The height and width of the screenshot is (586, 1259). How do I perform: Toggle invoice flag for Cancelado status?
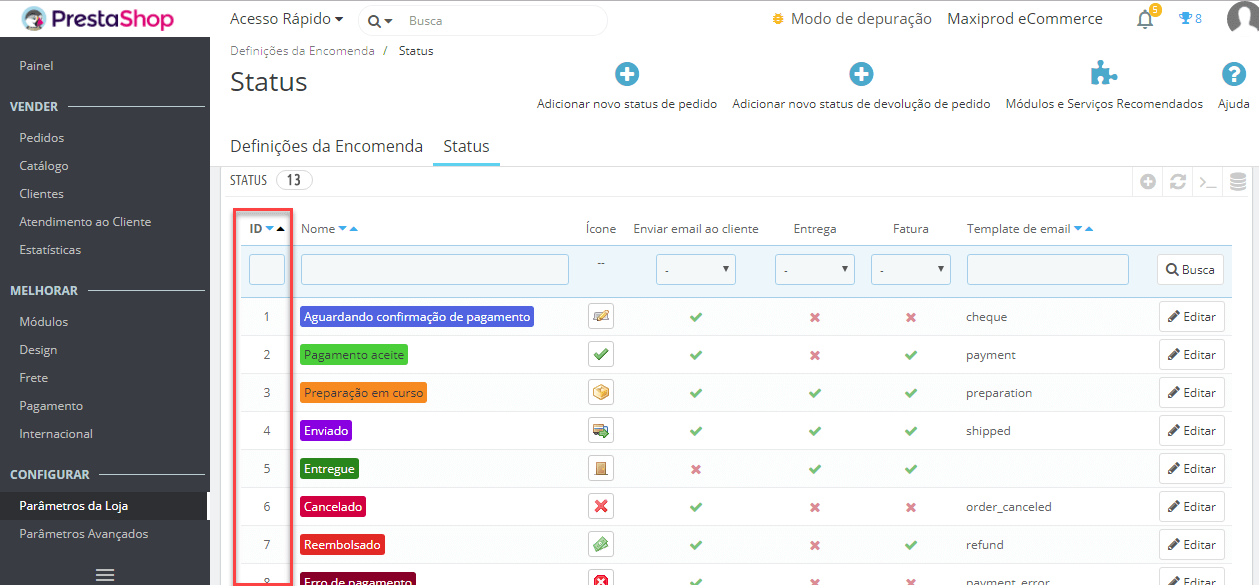click(910, 507)
